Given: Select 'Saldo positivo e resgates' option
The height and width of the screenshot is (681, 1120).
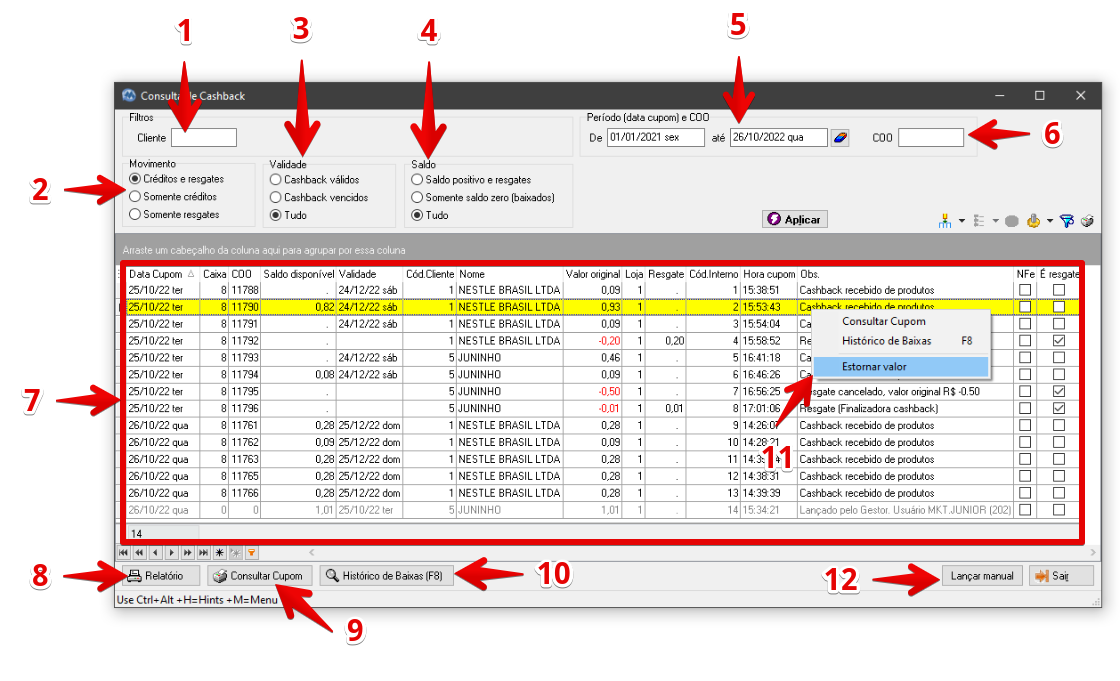Looking at the screenshot, I should [471, 179].
